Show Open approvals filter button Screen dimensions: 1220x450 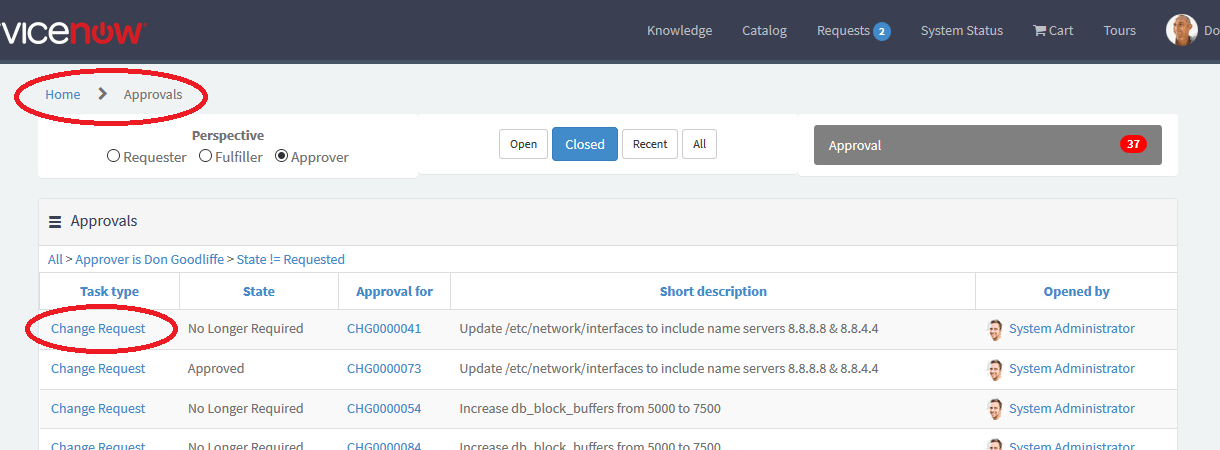click(x=523, y=144)
